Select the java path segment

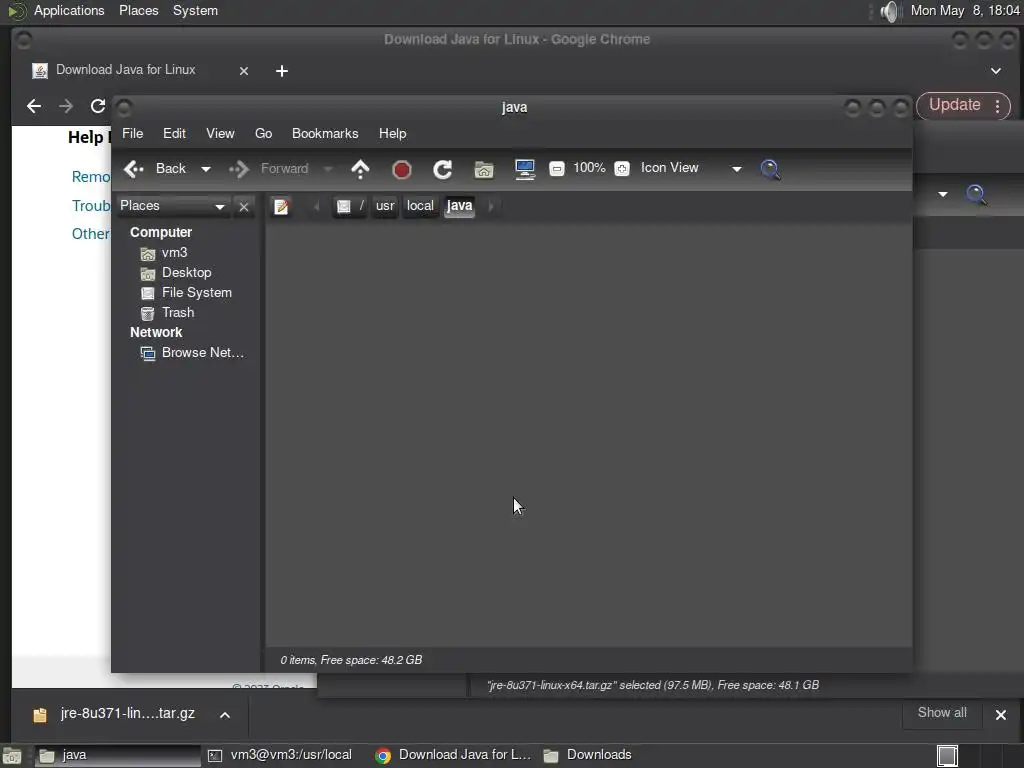[459, 206]
